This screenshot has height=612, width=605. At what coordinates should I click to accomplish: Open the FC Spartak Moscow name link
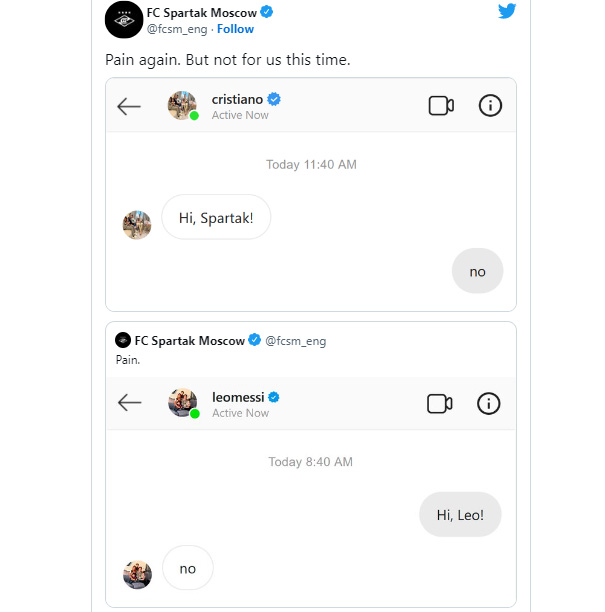coord(201,12)
